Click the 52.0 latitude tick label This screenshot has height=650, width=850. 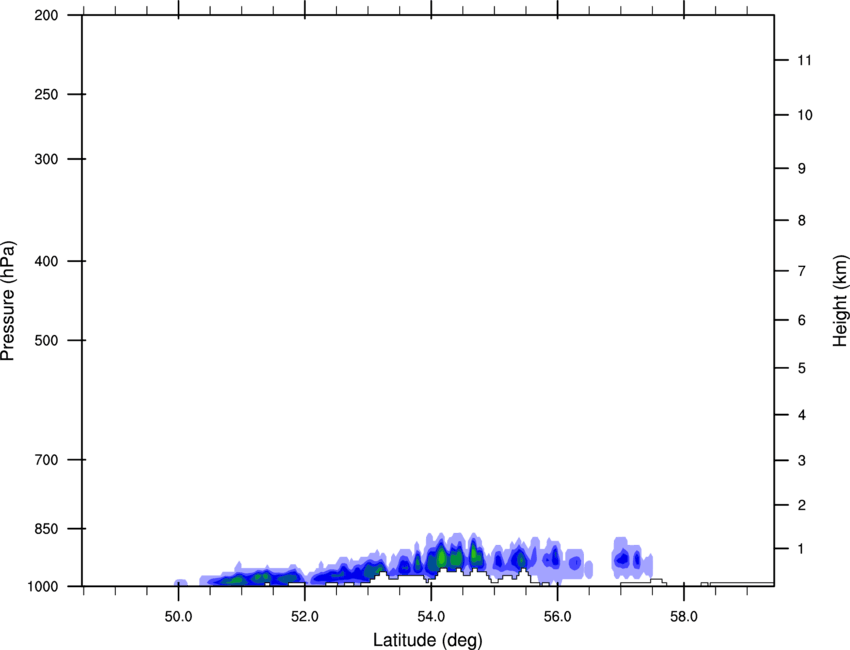pos(305,617)
